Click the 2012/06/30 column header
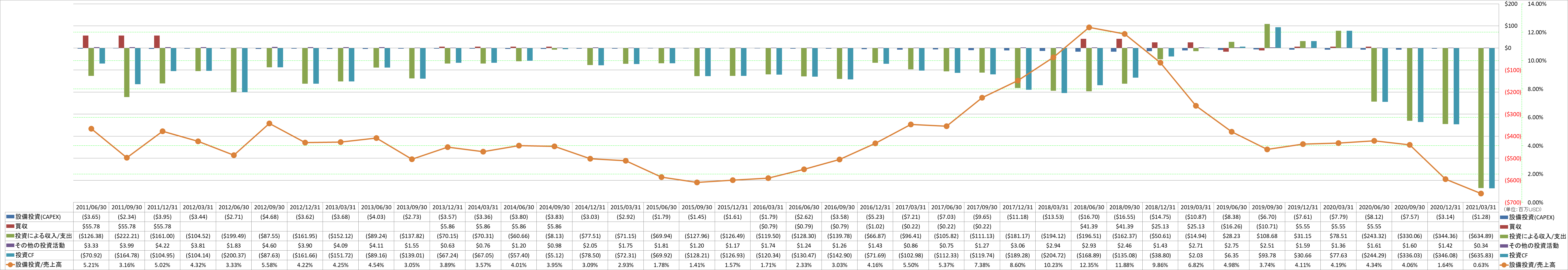 pos(234,207)
